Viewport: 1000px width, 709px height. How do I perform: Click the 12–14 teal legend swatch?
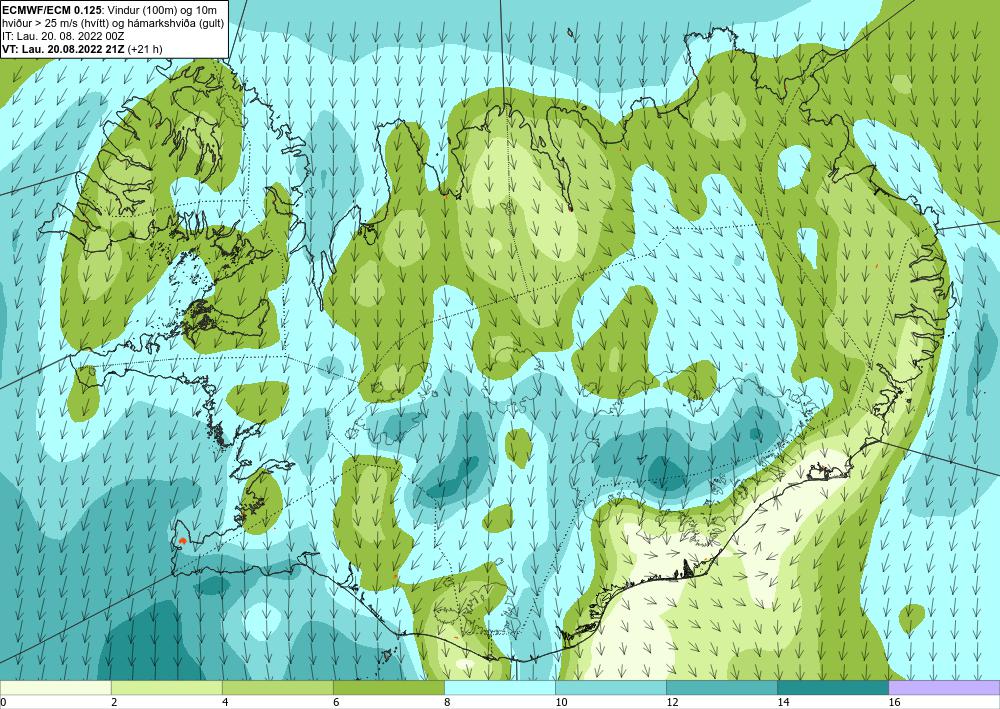point(722,687)
